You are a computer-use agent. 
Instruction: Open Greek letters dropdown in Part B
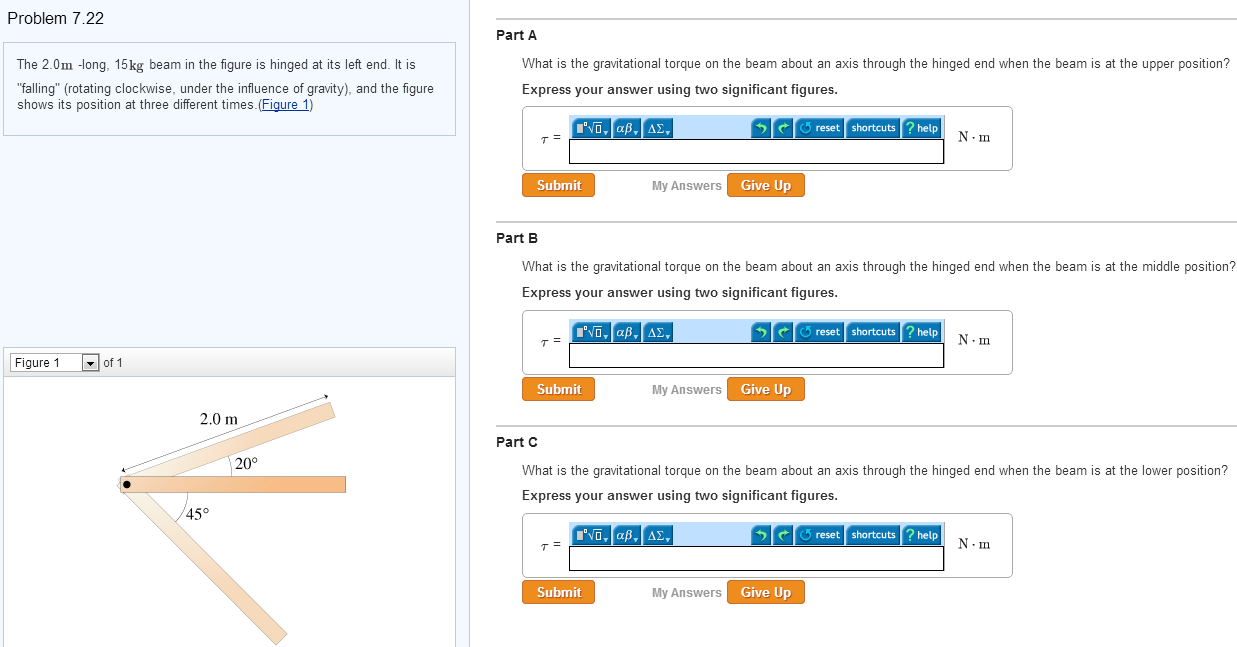pos(625,332)
